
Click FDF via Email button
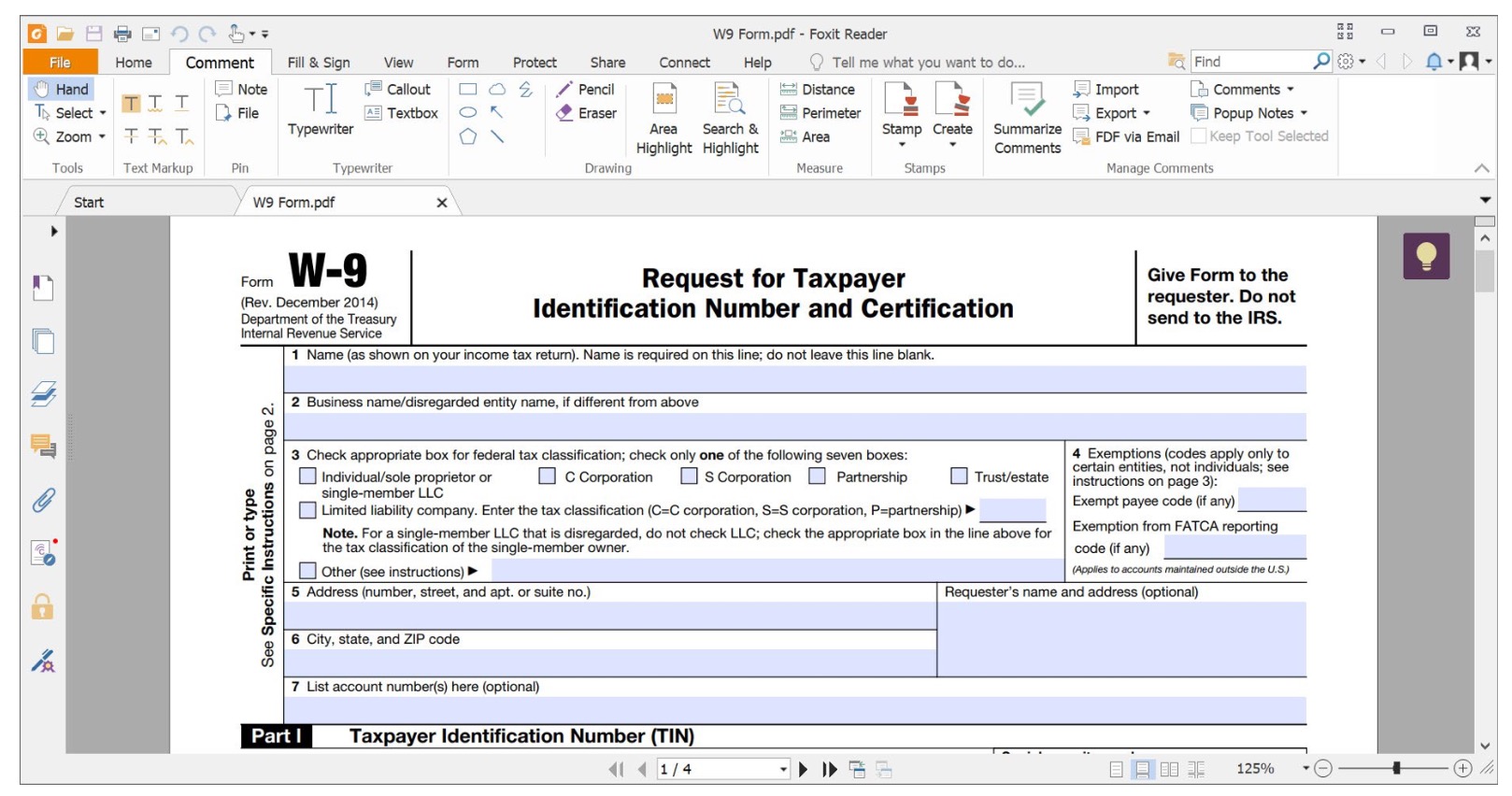point(1126,136)
